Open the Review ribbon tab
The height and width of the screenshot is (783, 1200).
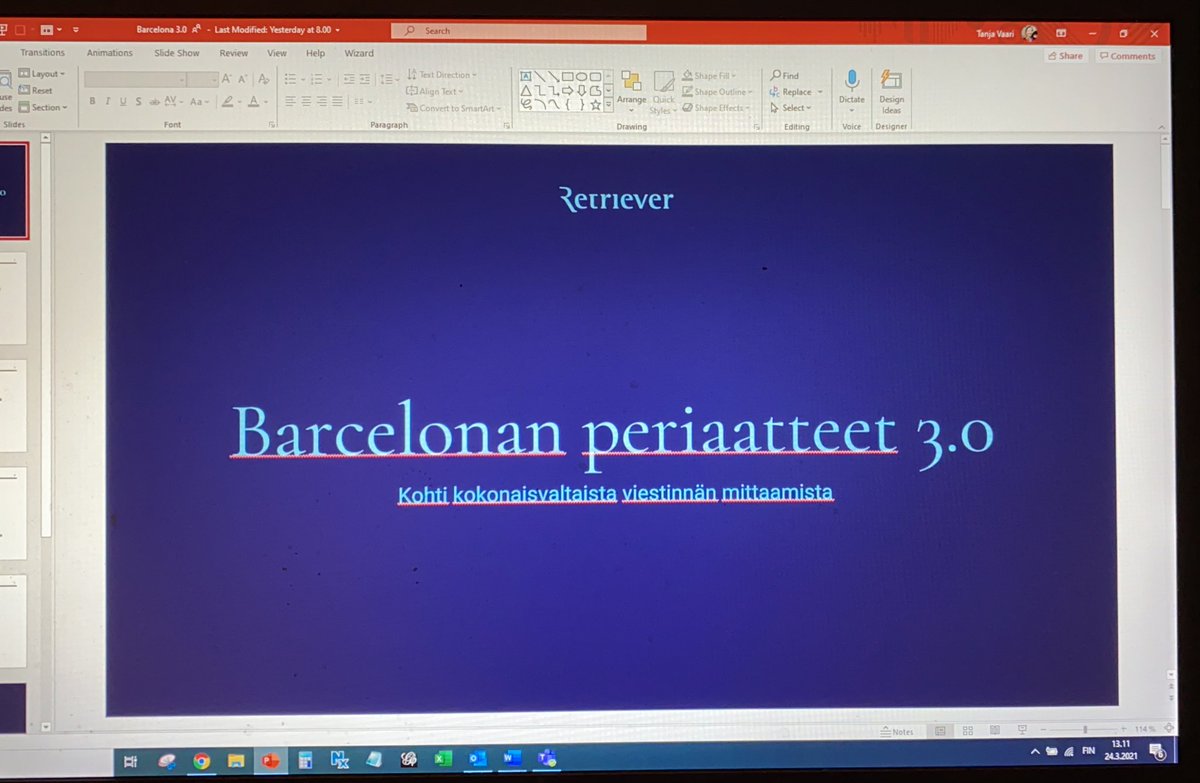pos(234,53)
